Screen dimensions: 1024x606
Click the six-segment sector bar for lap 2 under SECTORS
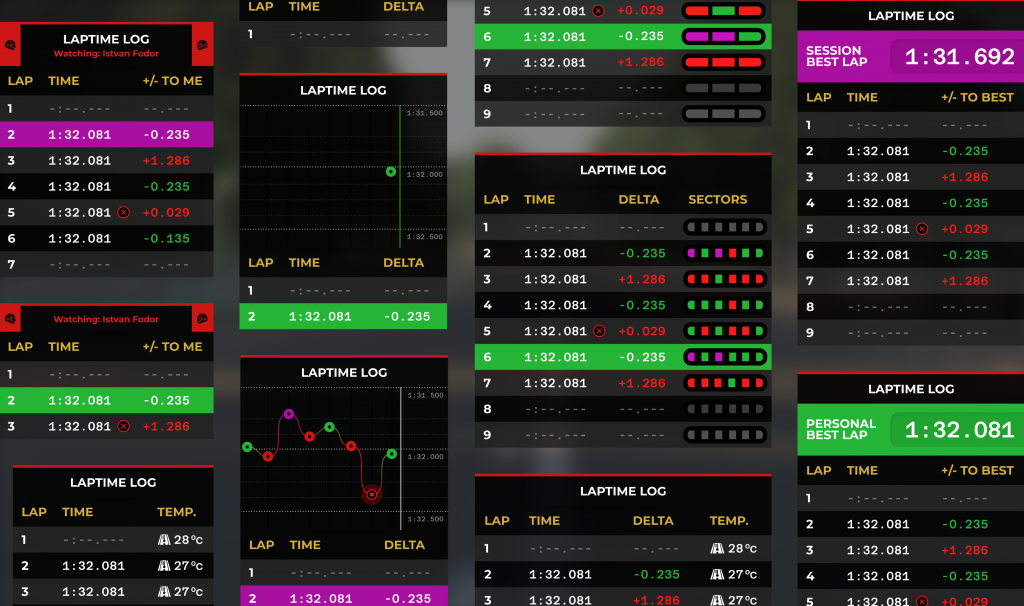pyautogui.click(x=724, y=253)
